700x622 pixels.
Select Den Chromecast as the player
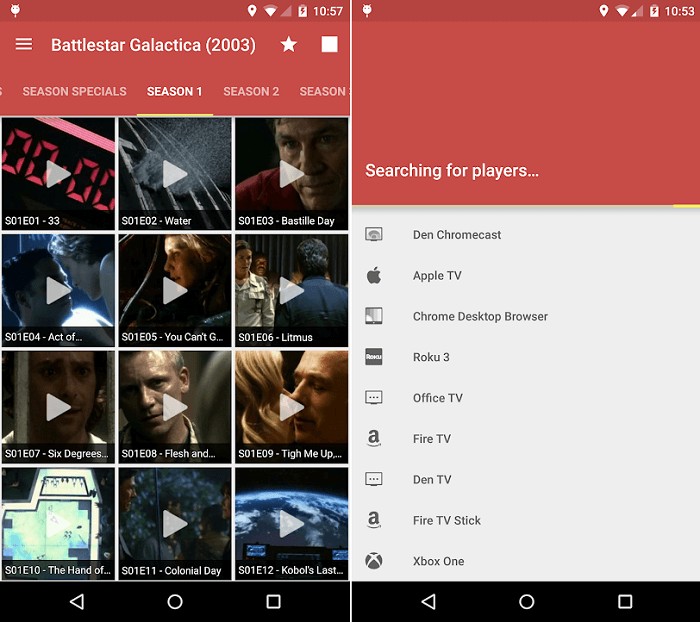(526, 234)
